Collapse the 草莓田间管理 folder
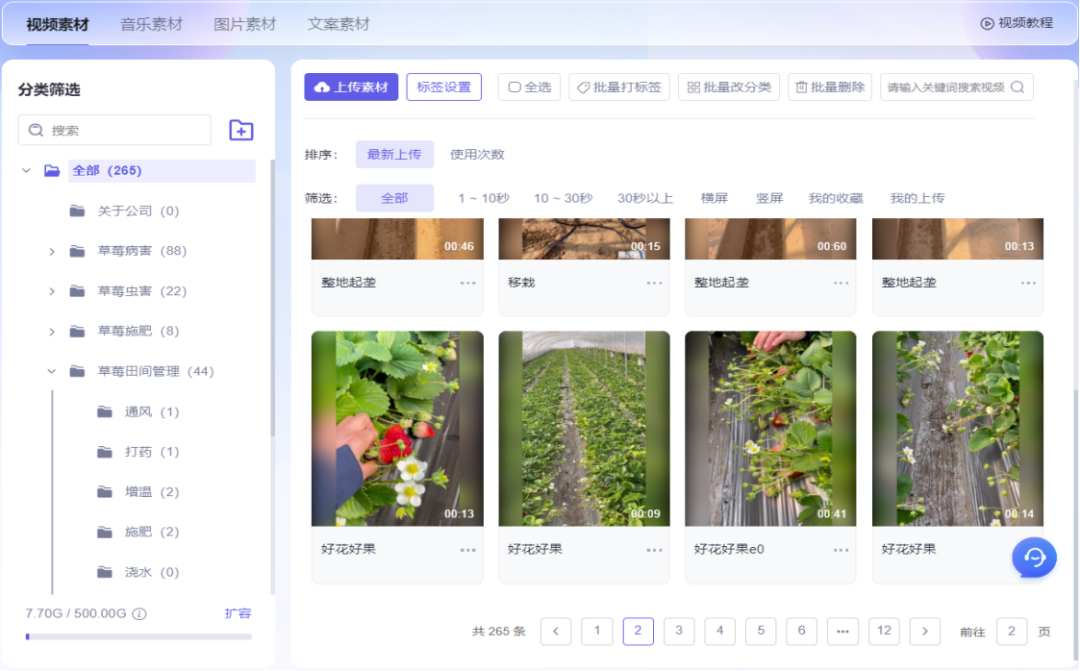This screenshot has width=1080, height=671. [x=50, y=371]
